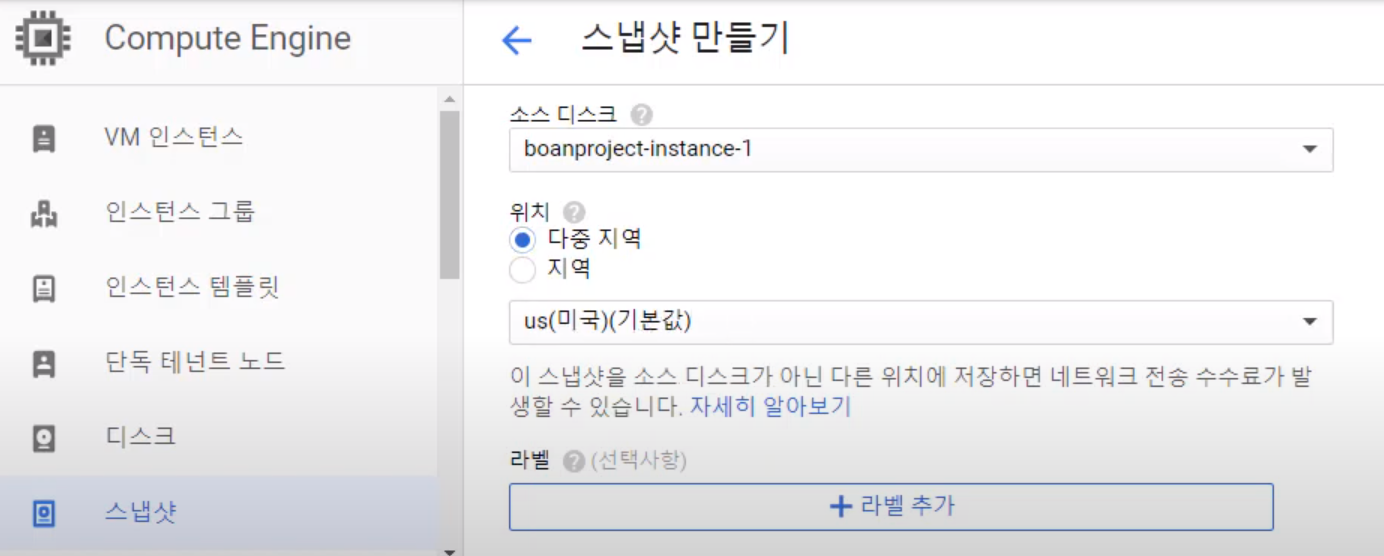Image resolution: width=1384 pixels, height=556 pixels.
Task: Open help tooltip next to 위치
Action: [x=573, y=212]
